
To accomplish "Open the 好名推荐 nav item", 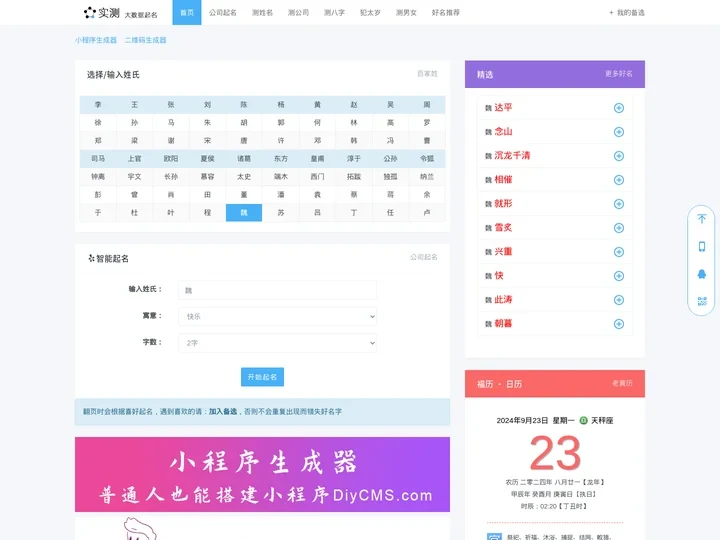I will [445, 12].
